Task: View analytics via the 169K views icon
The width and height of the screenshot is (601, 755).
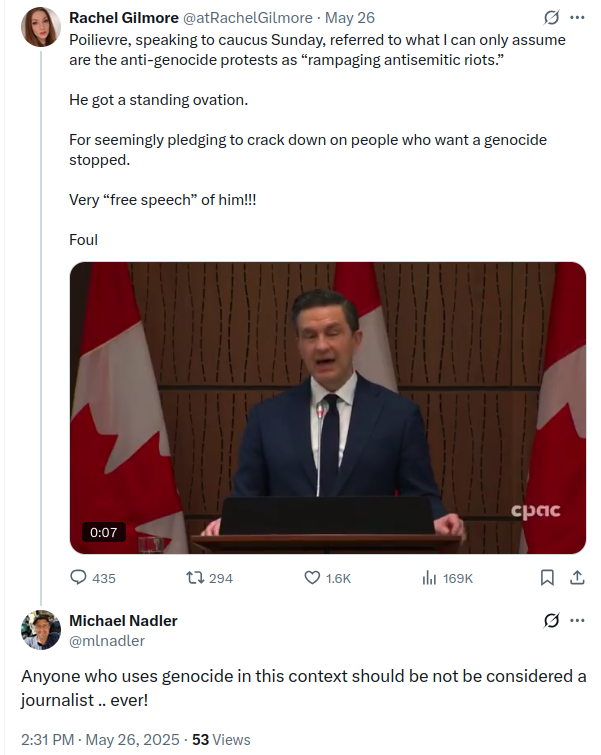Action: (429, 578)
